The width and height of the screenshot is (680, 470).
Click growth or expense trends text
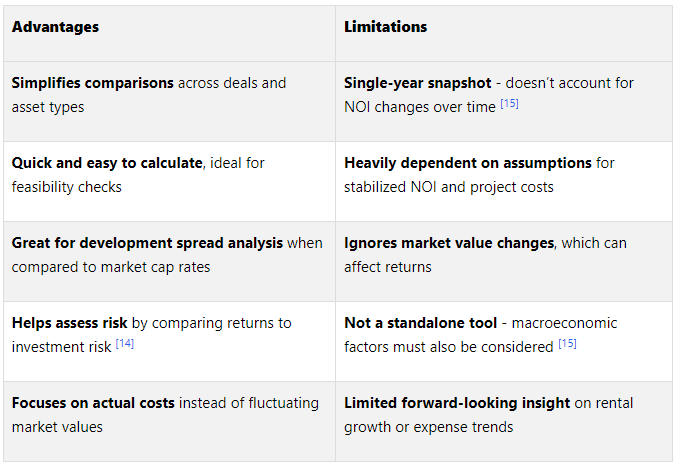coord(428,427)
